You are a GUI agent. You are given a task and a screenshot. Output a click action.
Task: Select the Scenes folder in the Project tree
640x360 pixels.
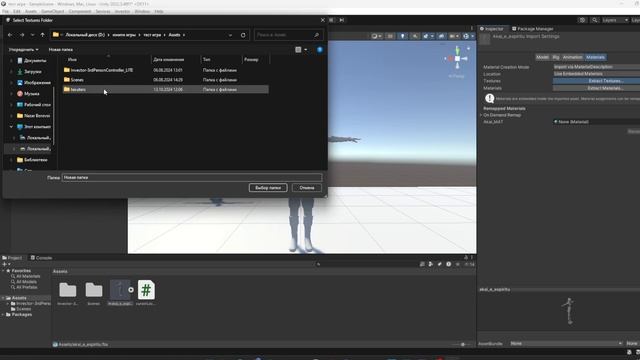point(21,309)
